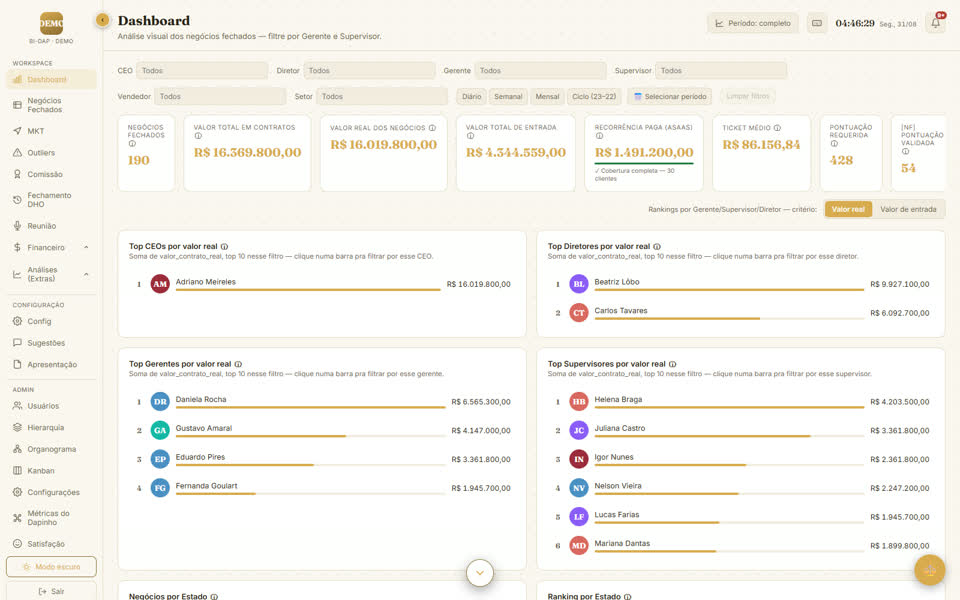Toggle Modo escuro dark mode
The width and height of the screenshot is (960, 600).
coord(51,567)
